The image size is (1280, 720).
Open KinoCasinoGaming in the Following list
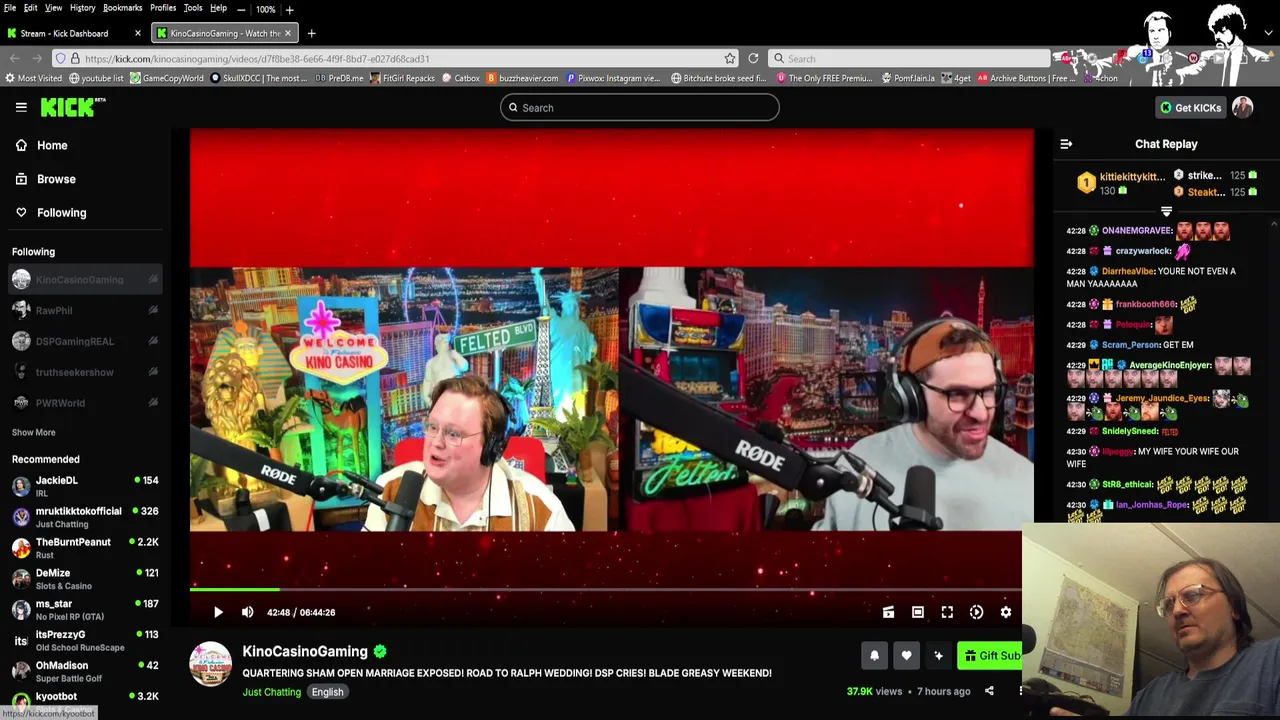84,280
